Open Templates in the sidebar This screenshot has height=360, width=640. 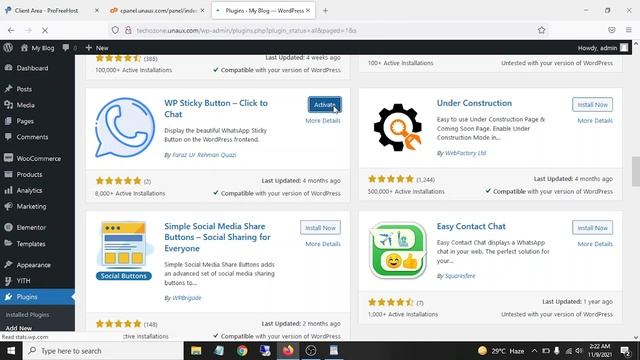[31, 244]
